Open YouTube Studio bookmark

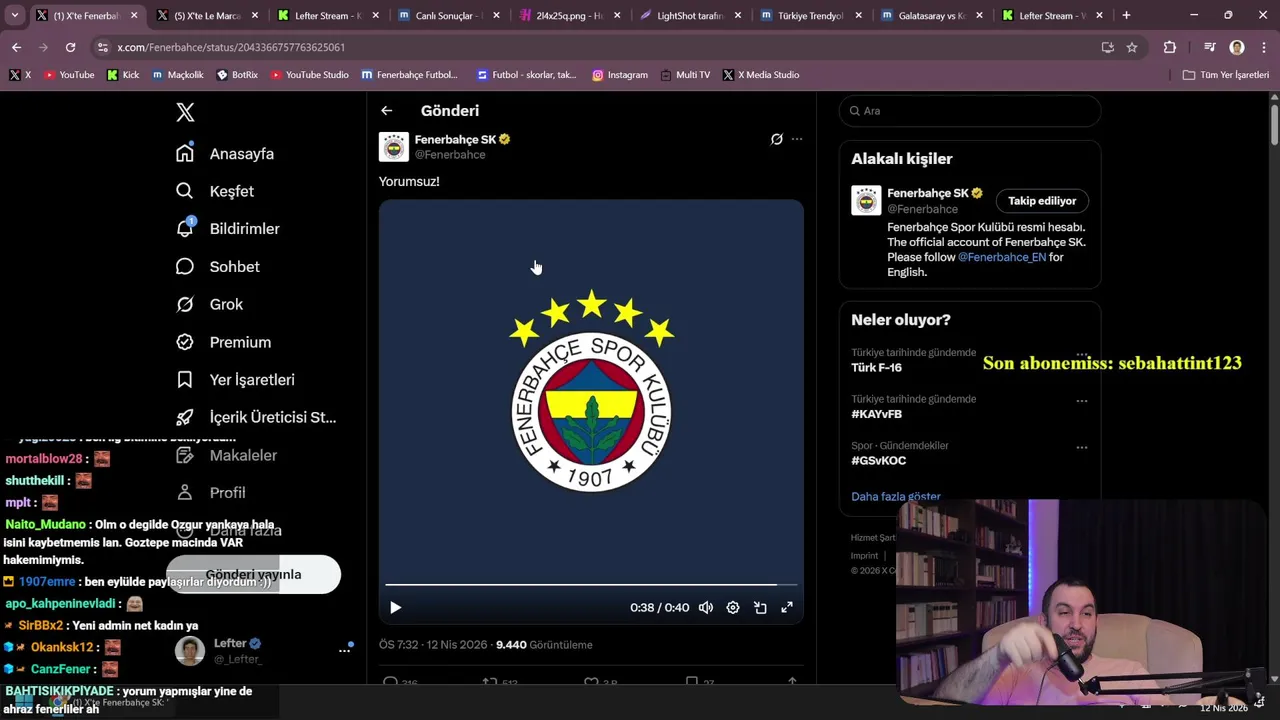point(310,75)
